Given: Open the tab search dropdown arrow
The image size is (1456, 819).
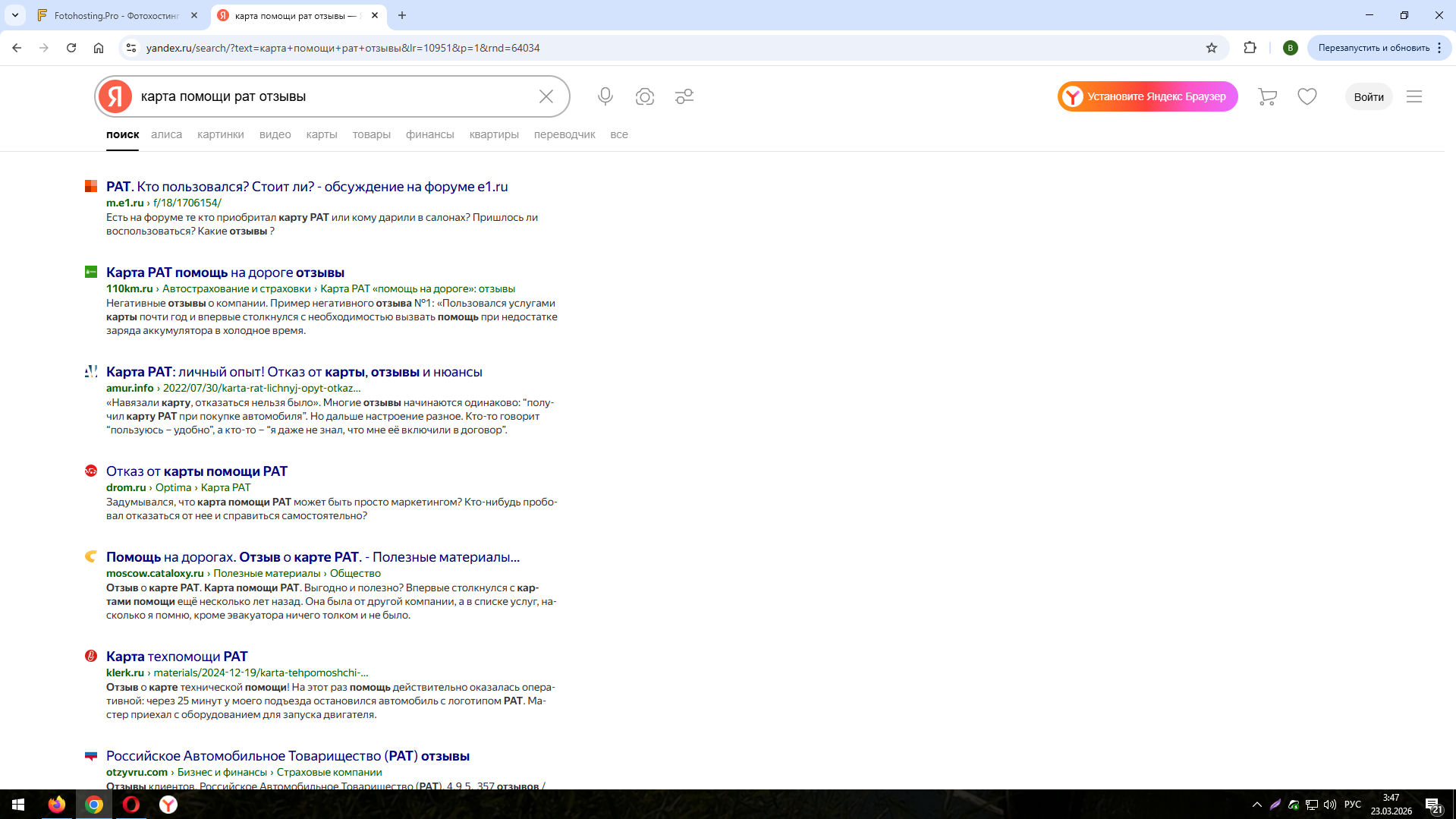Looking at the screenshot, I should point(15,15).
